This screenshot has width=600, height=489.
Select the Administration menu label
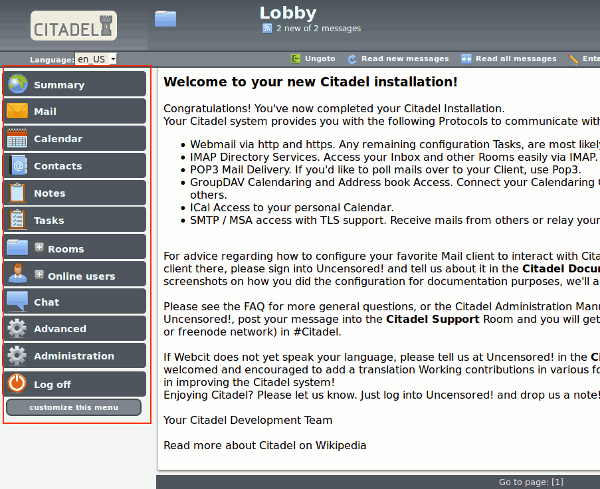pos(74,356)
